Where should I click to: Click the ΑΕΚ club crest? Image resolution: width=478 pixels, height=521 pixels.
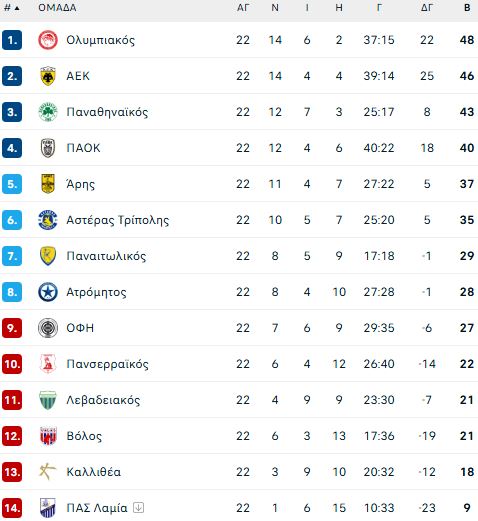point(48,76)
